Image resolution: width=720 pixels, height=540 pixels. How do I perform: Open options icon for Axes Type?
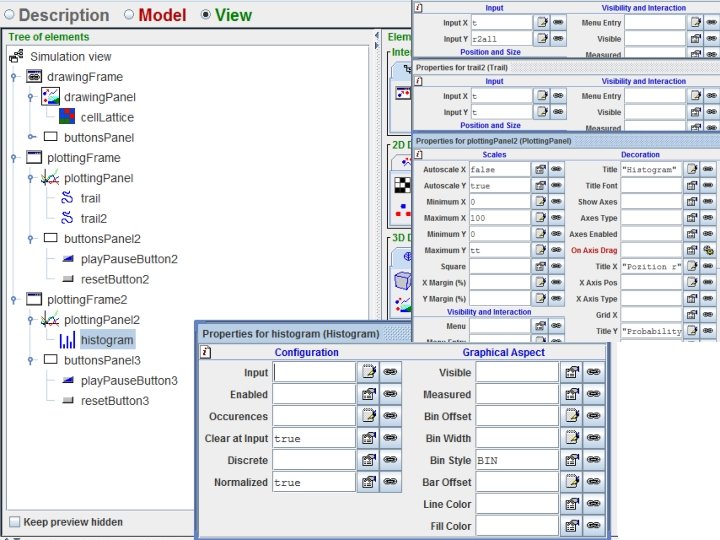(692, 218)
